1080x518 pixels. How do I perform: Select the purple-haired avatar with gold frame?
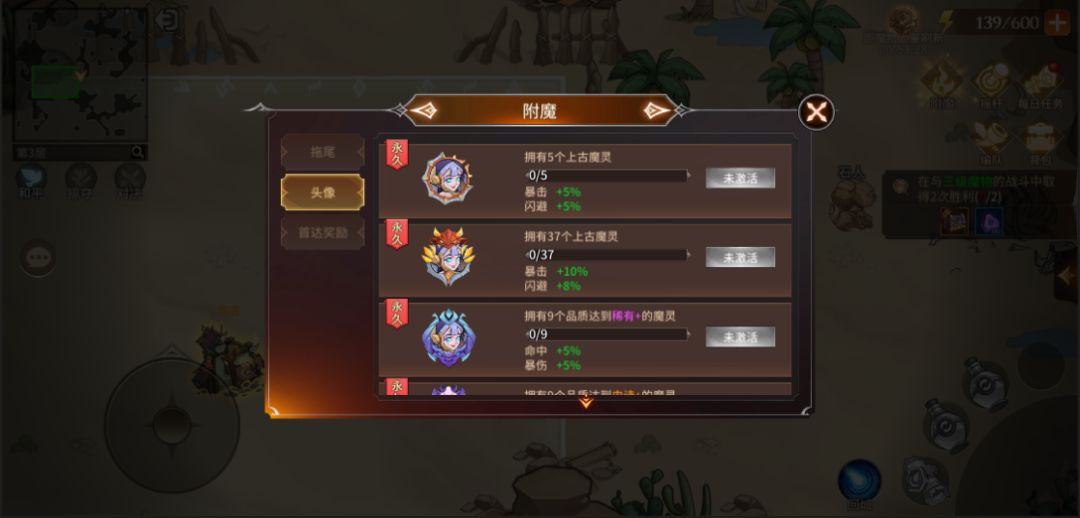(448, 179)
